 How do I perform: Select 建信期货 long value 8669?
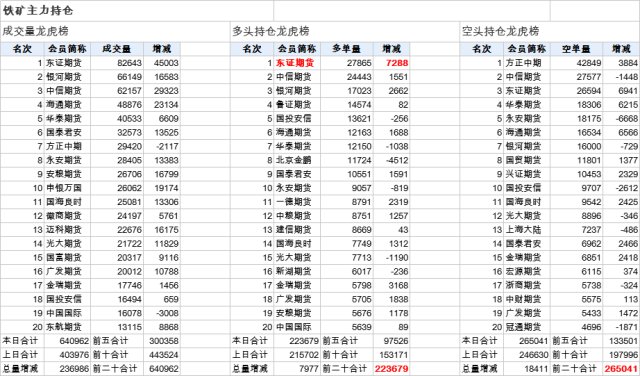coord(362,229)
